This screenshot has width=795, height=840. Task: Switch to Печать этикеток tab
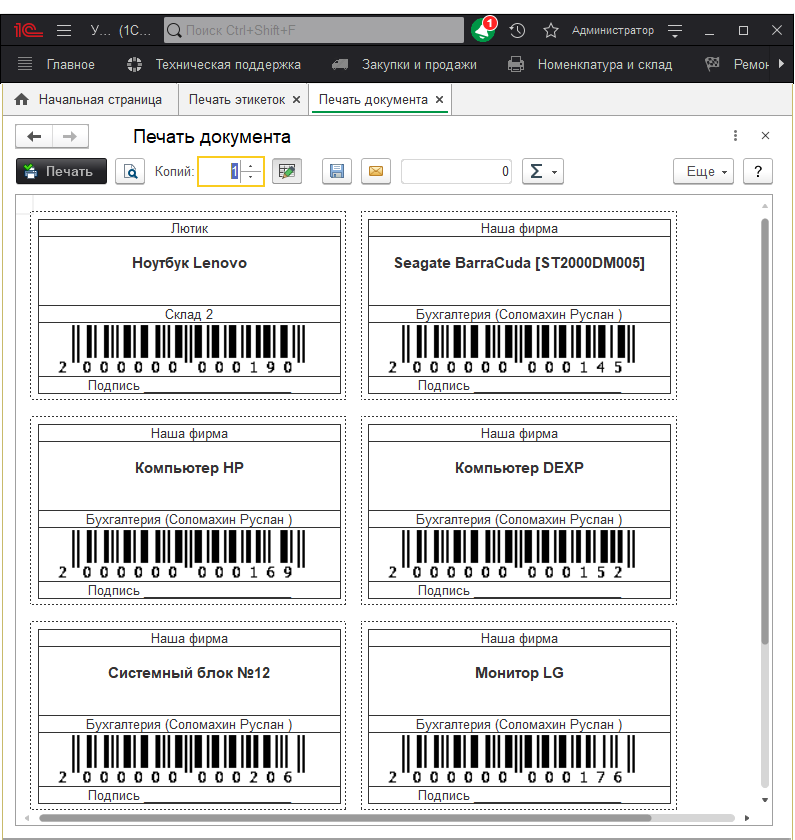tap(236, 100)
